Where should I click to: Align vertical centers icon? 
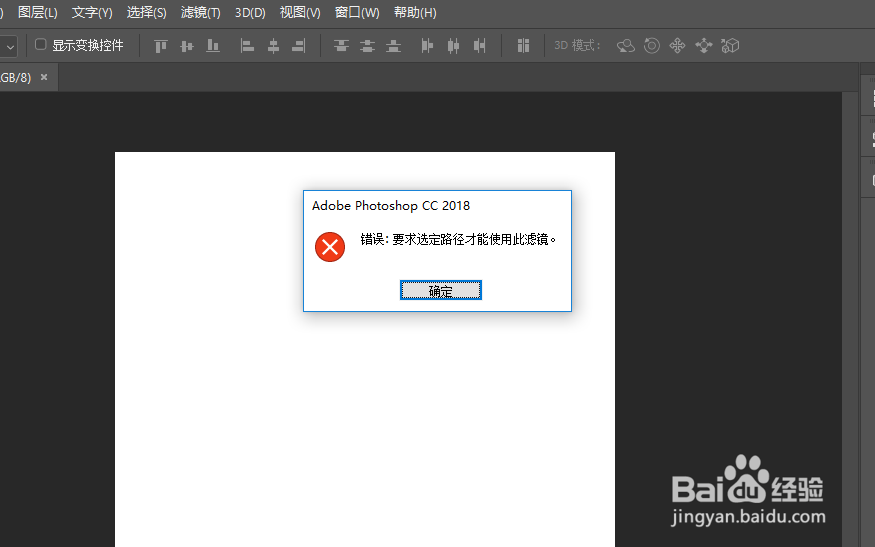[x=187, y=46]
